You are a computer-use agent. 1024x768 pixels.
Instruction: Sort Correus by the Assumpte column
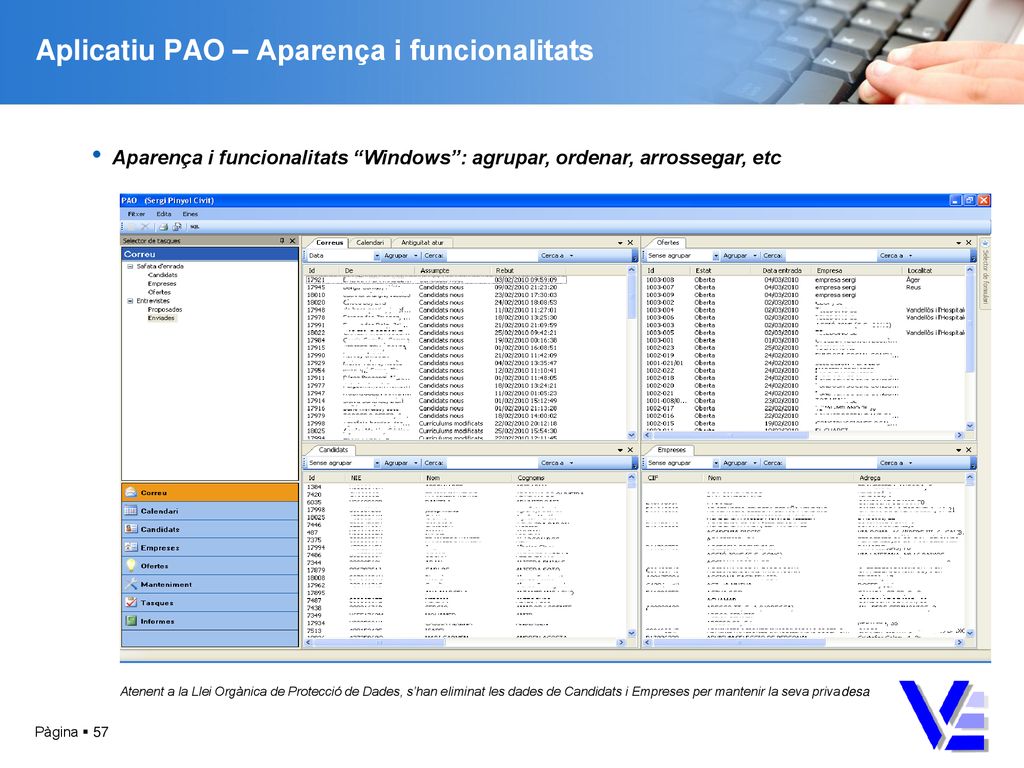pos(454,270)
